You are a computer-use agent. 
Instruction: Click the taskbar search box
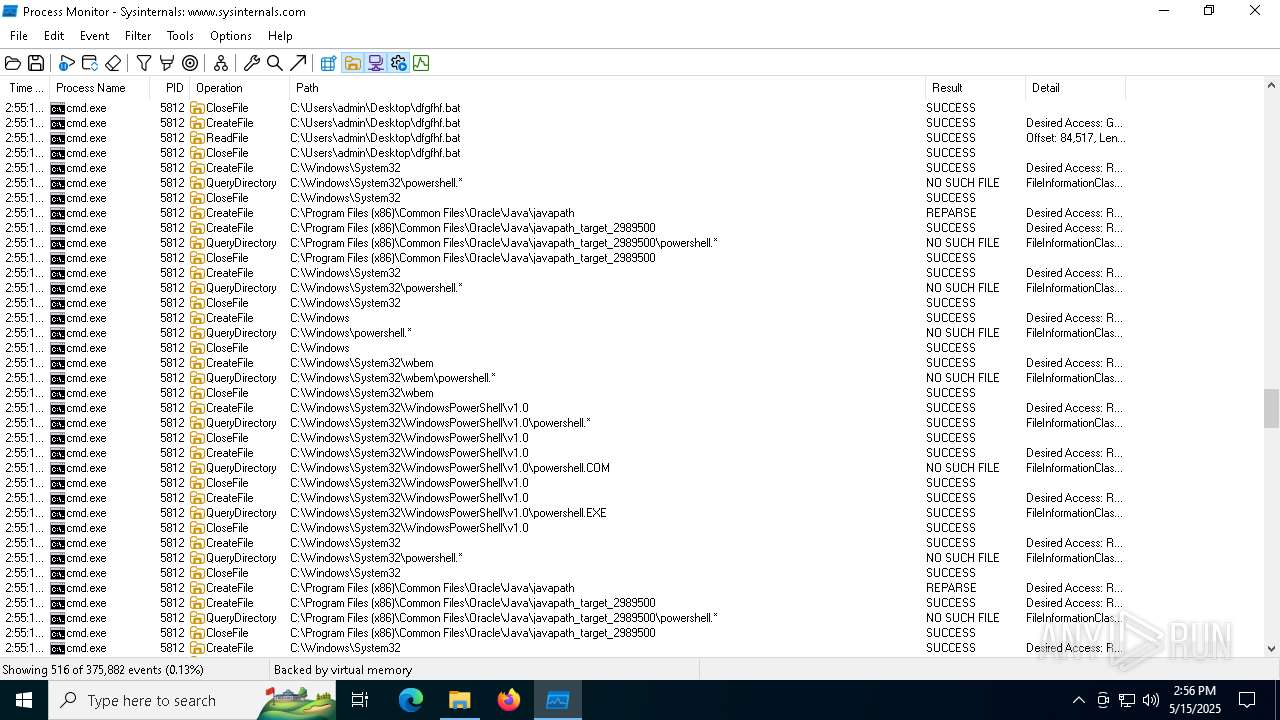point(192,700)
